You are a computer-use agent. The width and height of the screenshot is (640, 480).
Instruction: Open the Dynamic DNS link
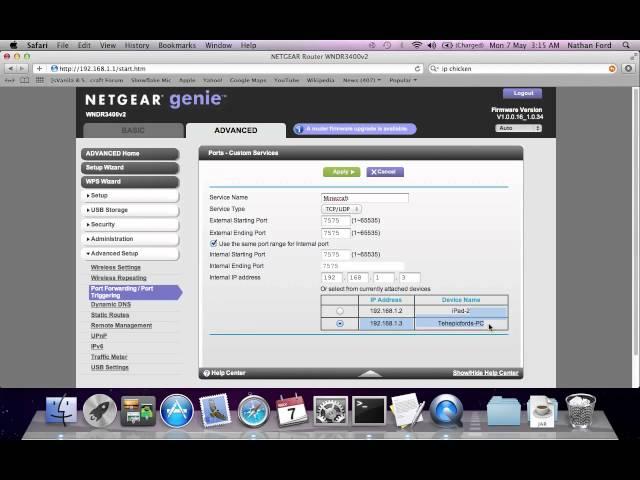(x=111, y=304)
